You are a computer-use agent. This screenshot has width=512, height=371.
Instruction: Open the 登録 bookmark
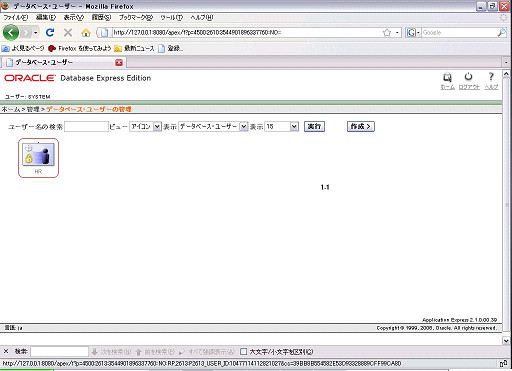(170, 48)
